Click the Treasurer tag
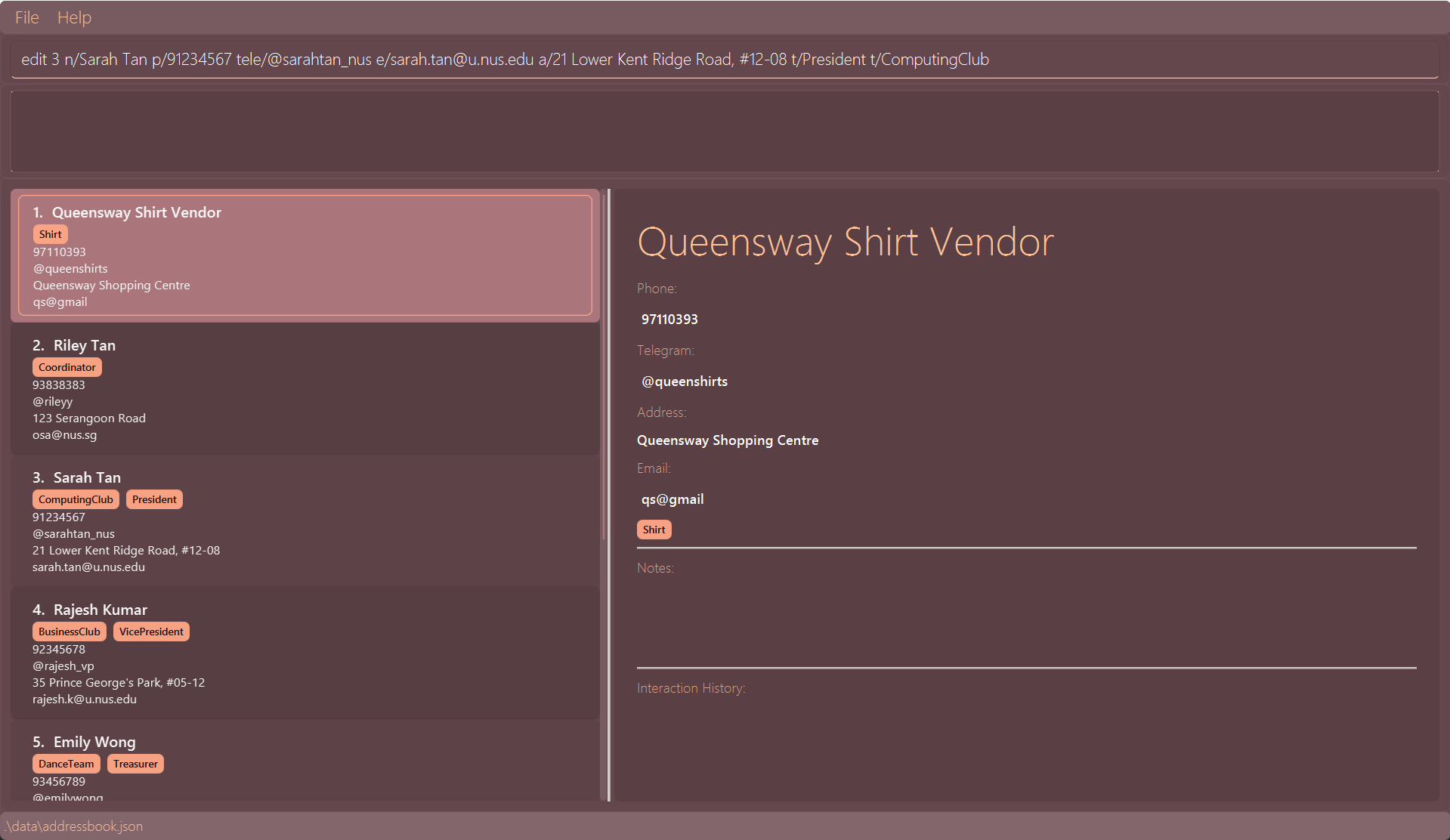Image resolution: width=1450 pixels, height=840 pixels. click(x=135, y=764)
